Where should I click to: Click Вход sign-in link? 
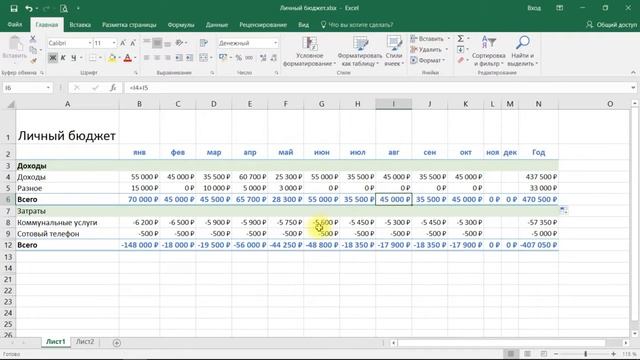(534, 8)
